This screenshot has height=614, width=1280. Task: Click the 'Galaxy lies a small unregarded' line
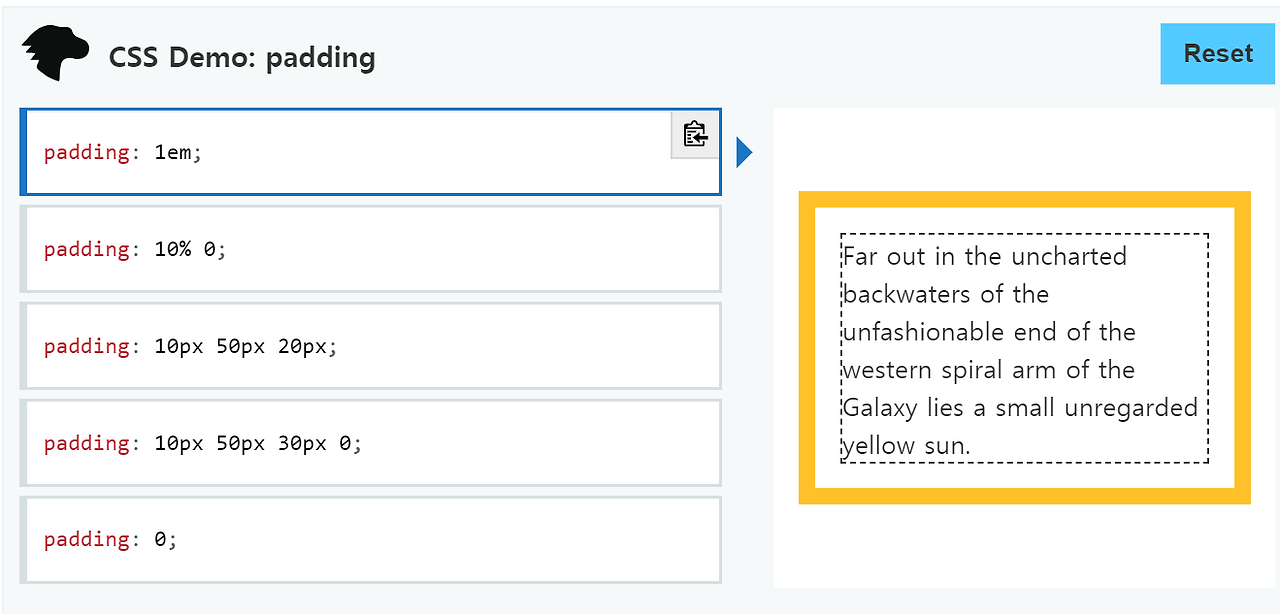click(1020, 408)
